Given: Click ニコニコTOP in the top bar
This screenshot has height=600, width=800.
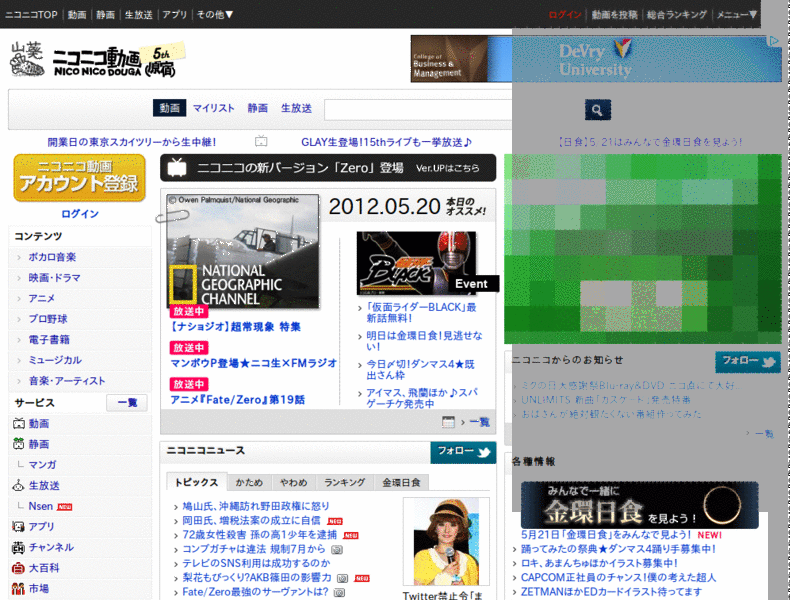Looking at the screenshot, I should point(32,15).
